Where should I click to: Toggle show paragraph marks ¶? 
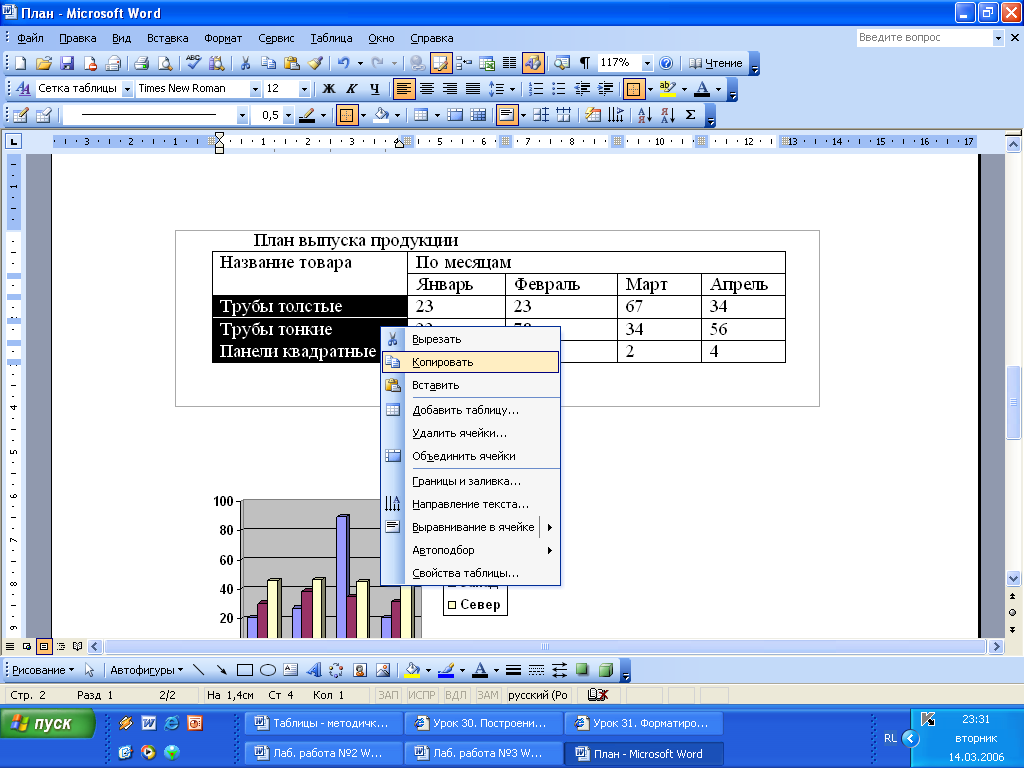tap(584, 63)
